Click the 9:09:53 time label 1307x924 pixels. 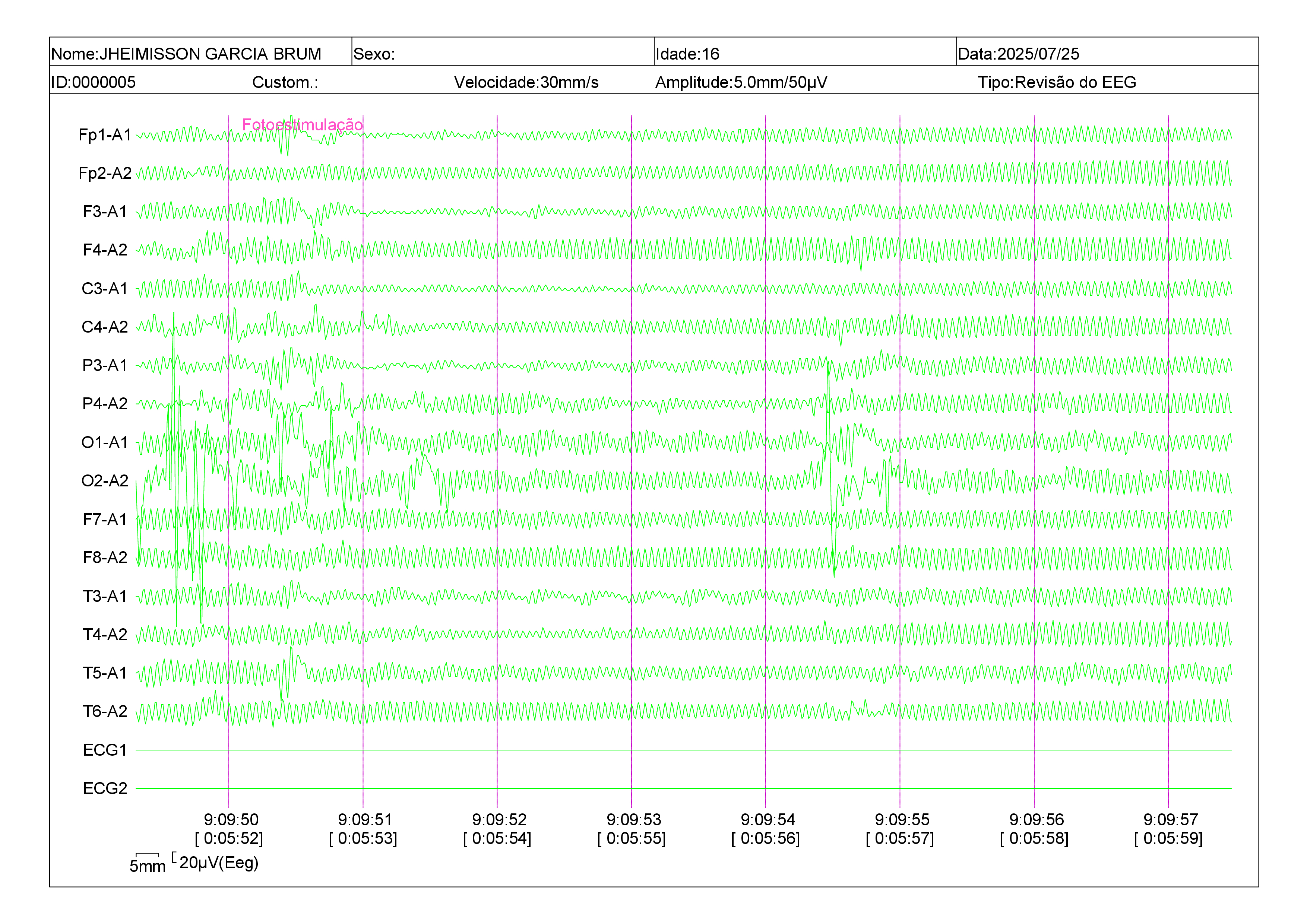pyautogui.click(x=634, y=819)
